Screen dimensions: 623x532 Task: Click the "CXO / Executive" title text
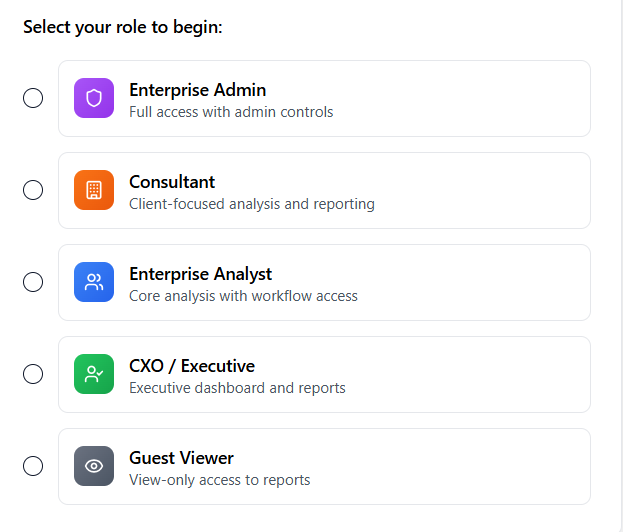(x=192, y=366)
